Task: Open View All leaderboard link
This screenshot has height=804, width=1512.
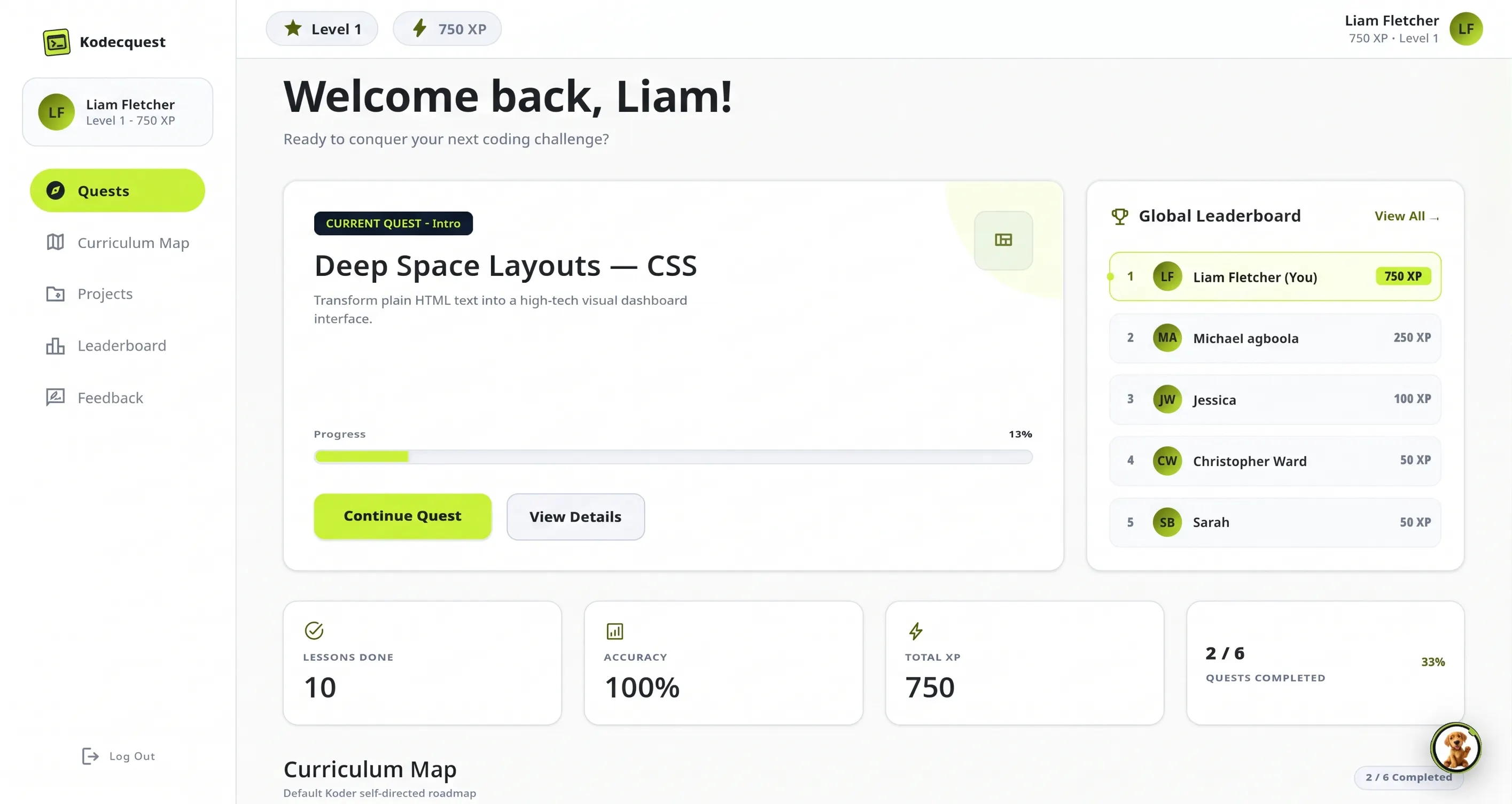Action: [1406, 216]
